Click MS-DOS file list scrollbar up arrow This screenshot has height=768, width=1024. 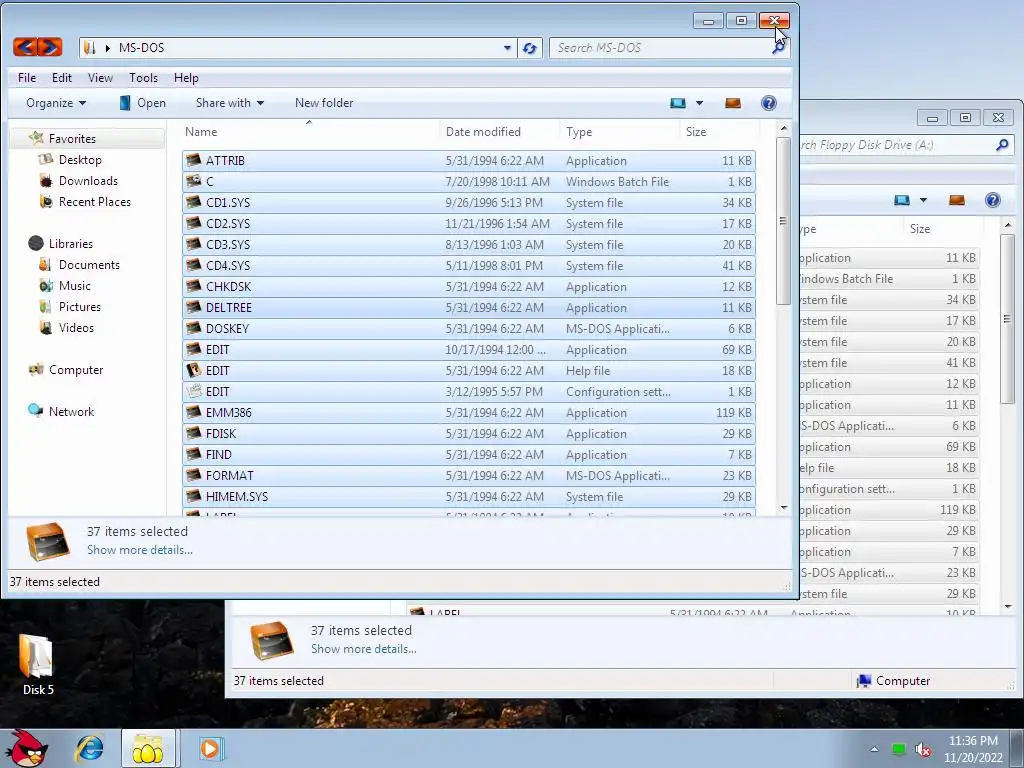point(784,128)
